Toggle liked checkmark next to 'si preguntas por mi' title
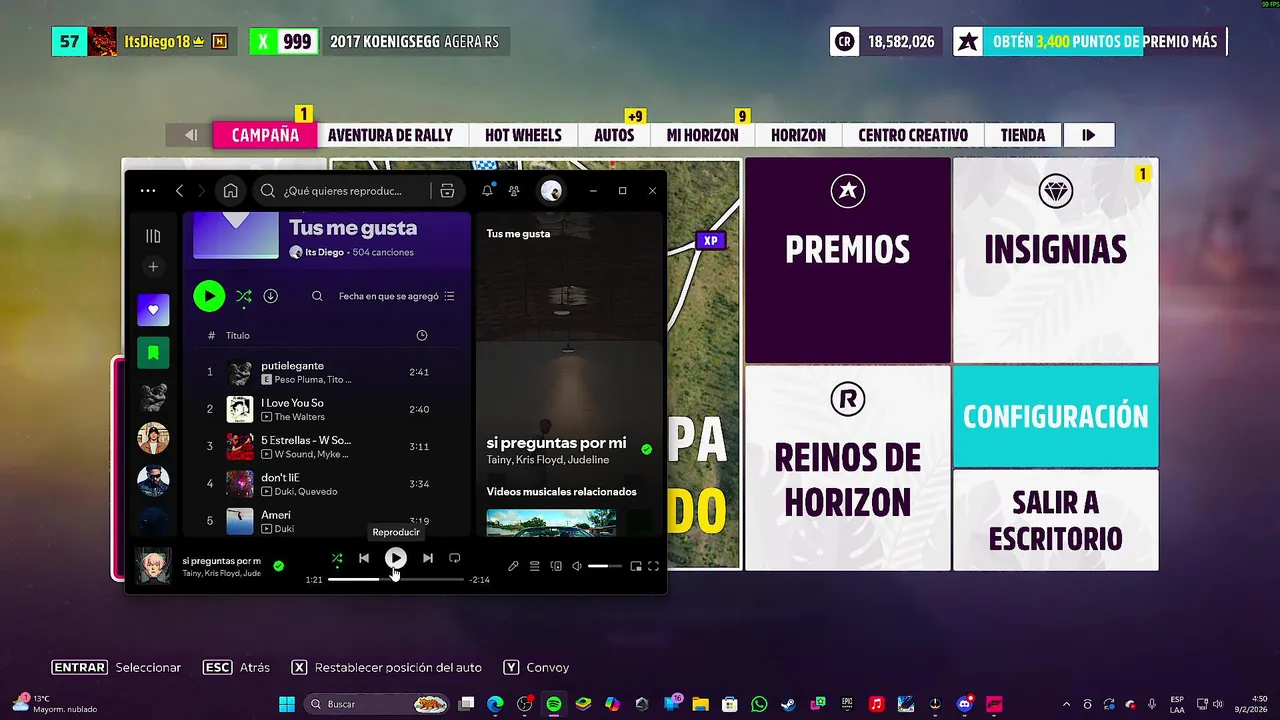 point(646,450)
